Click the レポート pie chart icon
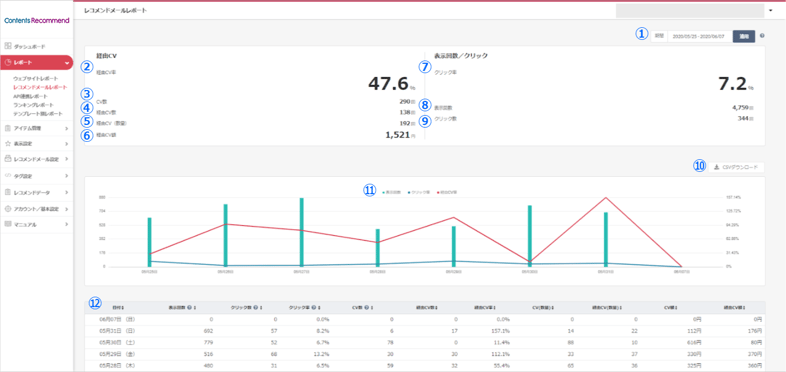 pyautogui.click(x=8, y=62)
